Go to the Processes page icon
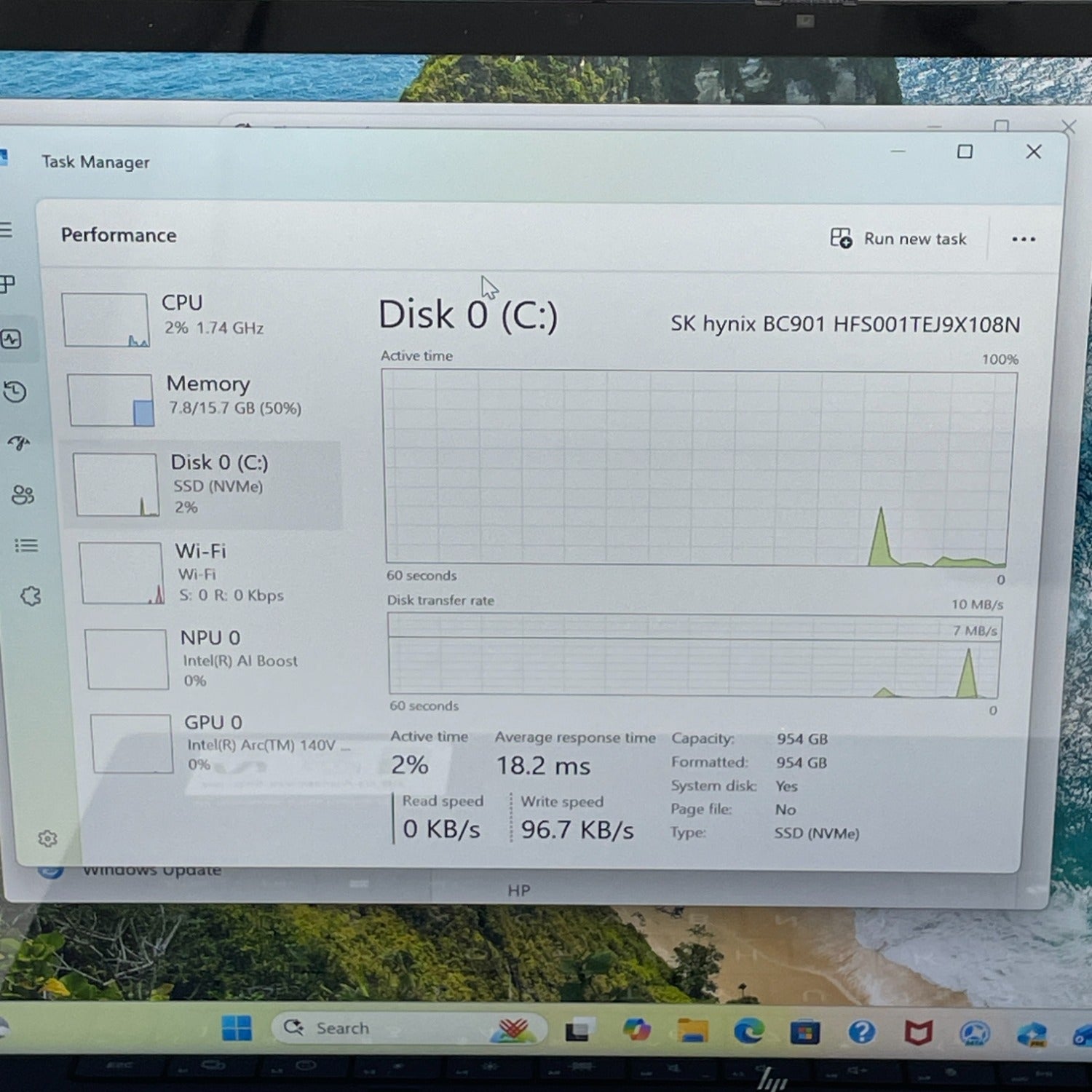Screen dimensions: 1092x1092 (x=7, y=284)
